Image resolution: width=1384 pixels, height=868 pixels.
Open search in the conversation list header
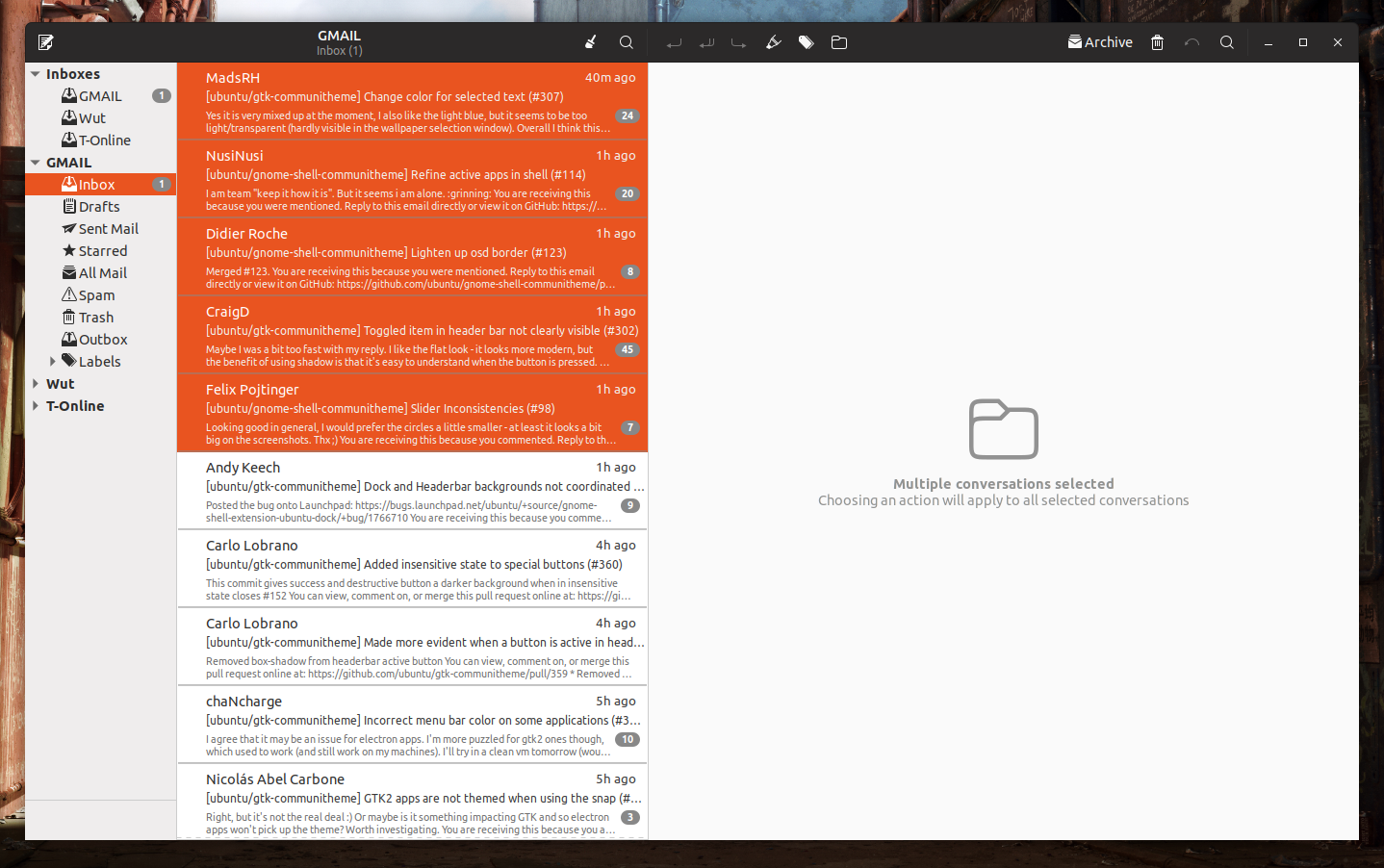(627, 42)
